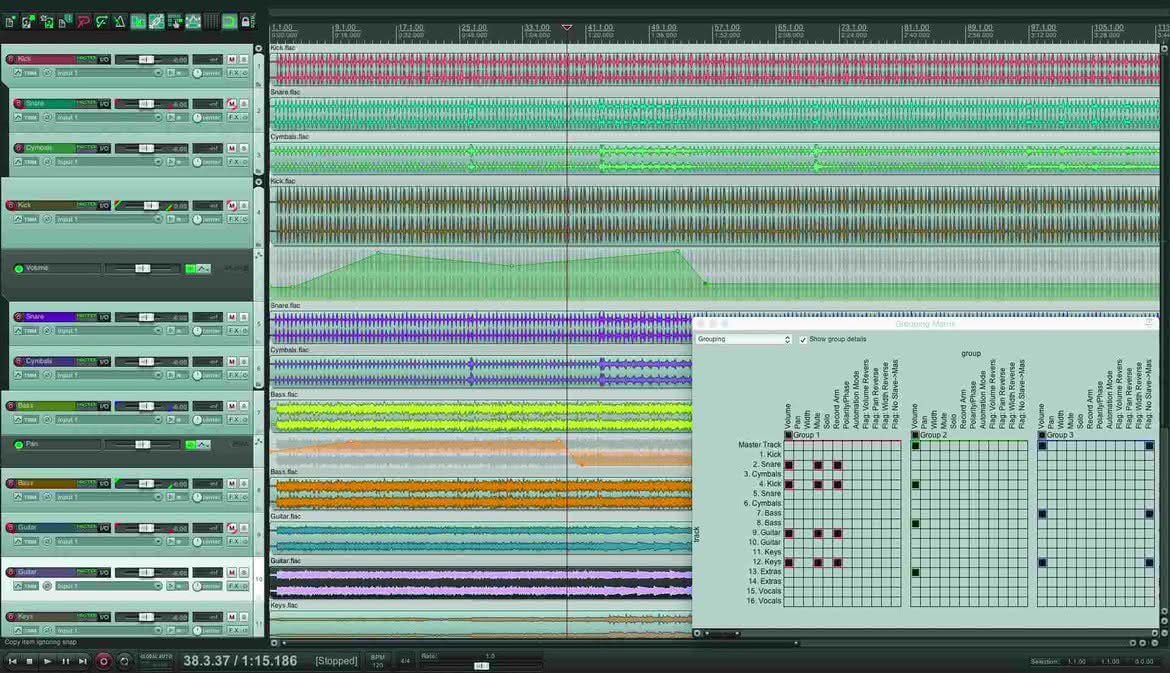Open the FX button on track 1 Kick
This screenshot has width=1170, height=673.
[x=234, y=73]
